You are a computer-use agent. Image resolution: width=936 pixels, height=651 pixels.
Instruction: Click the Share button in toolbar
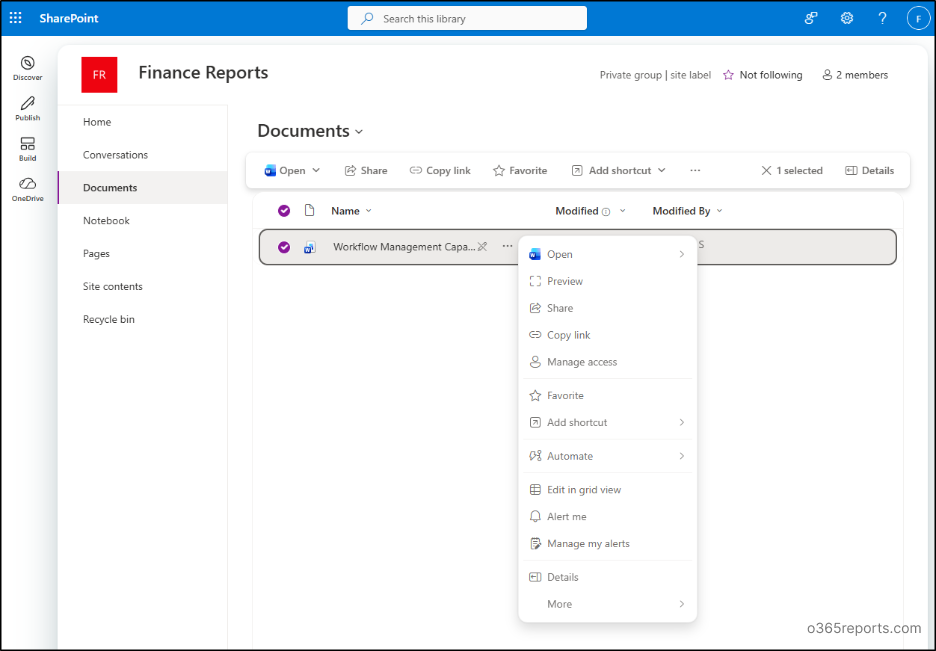pos(366,171)
